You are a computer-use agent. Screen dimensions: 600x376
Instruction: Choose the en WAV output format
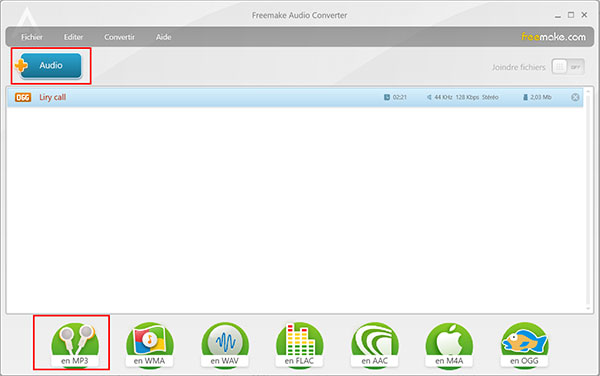225,345
